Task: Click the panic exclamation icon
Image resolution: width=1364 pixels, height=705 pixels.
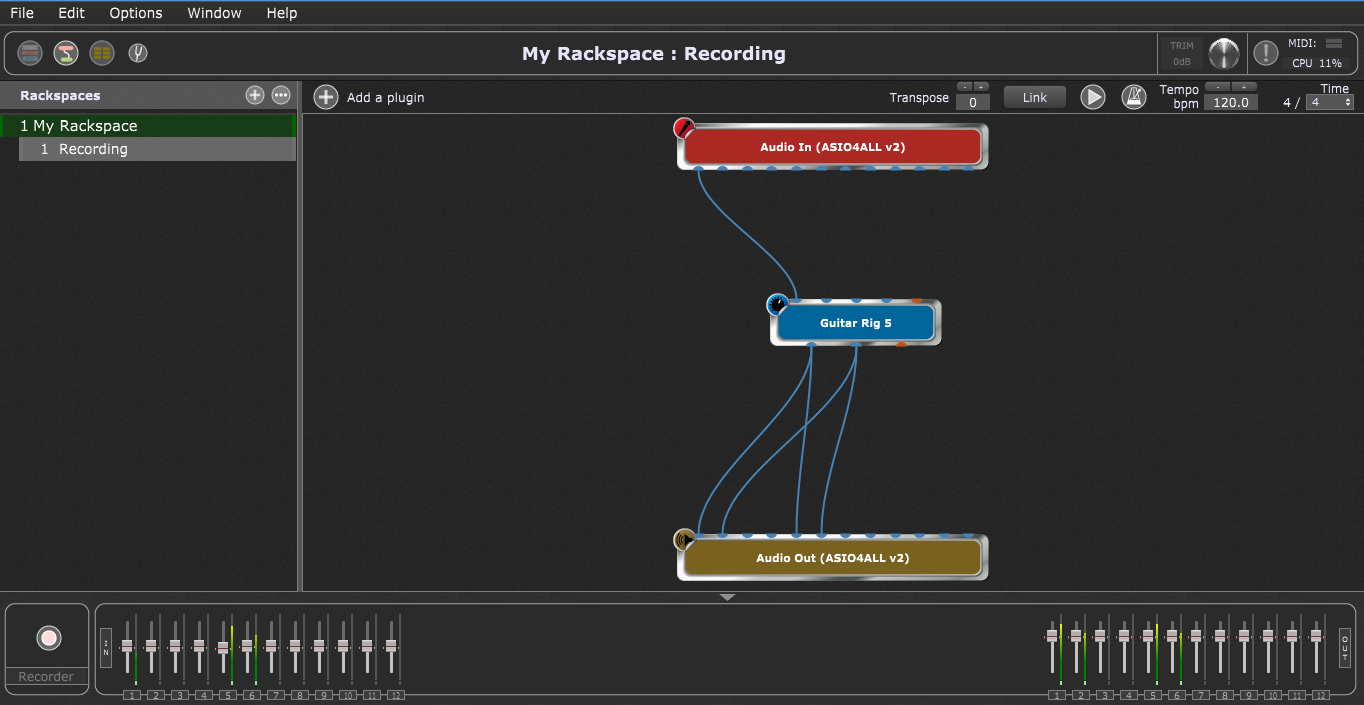Action: point(1266,53)
